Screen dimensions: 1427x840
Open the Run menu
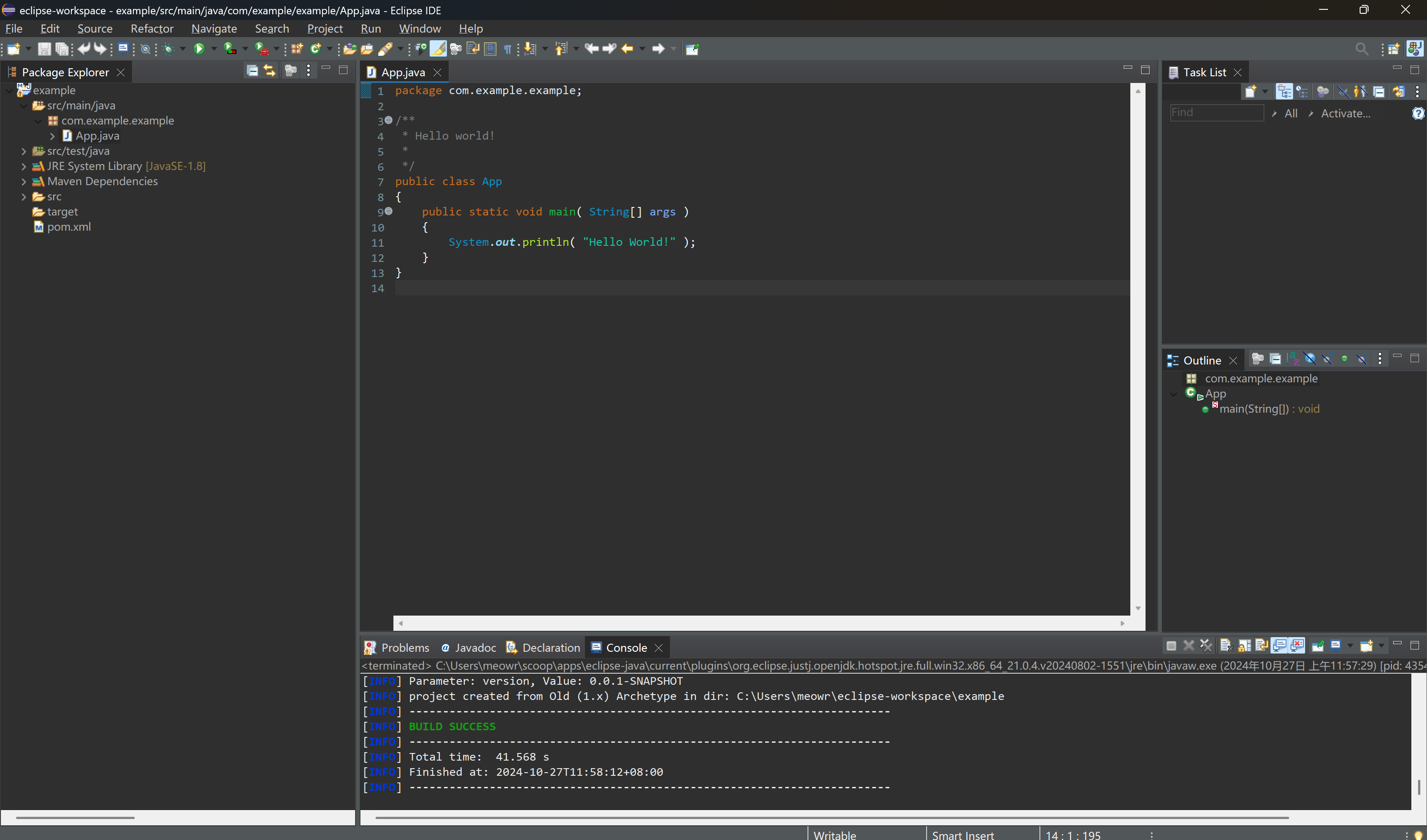click(x=371, y=28)
